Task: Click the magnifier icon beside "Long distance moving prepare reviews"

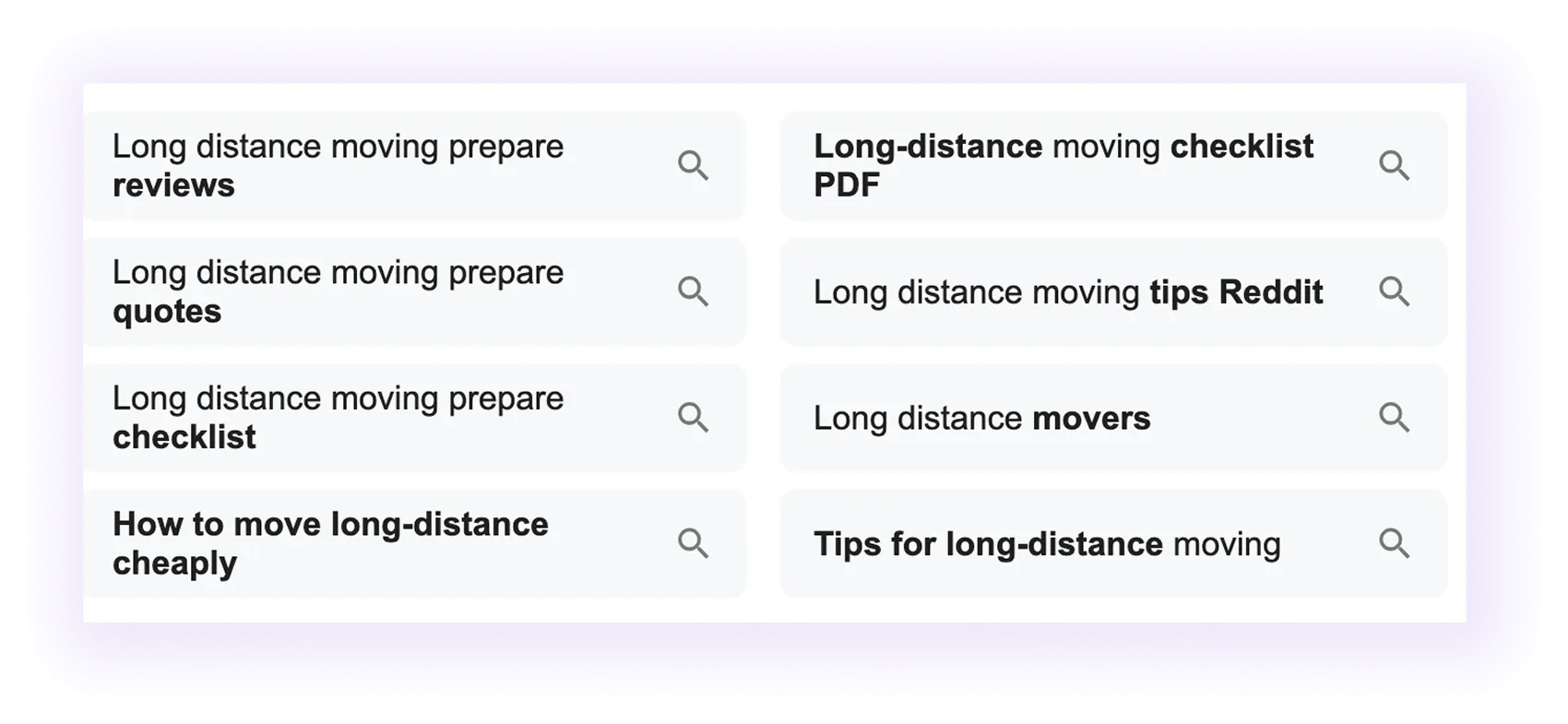Action: tap(695, 166)
